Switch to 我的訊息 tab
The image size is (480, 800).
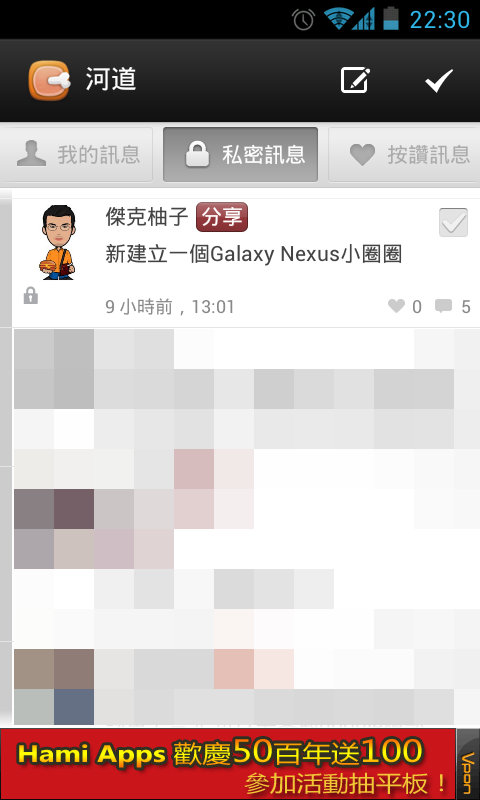77,155
